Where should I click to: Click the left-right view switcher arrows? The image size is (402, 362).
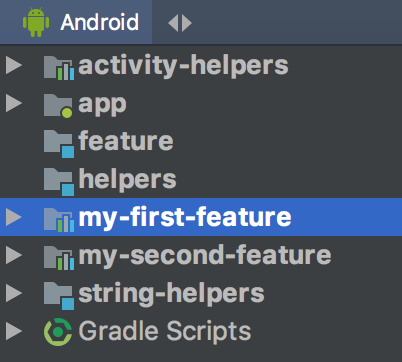(x=180, y=23)
